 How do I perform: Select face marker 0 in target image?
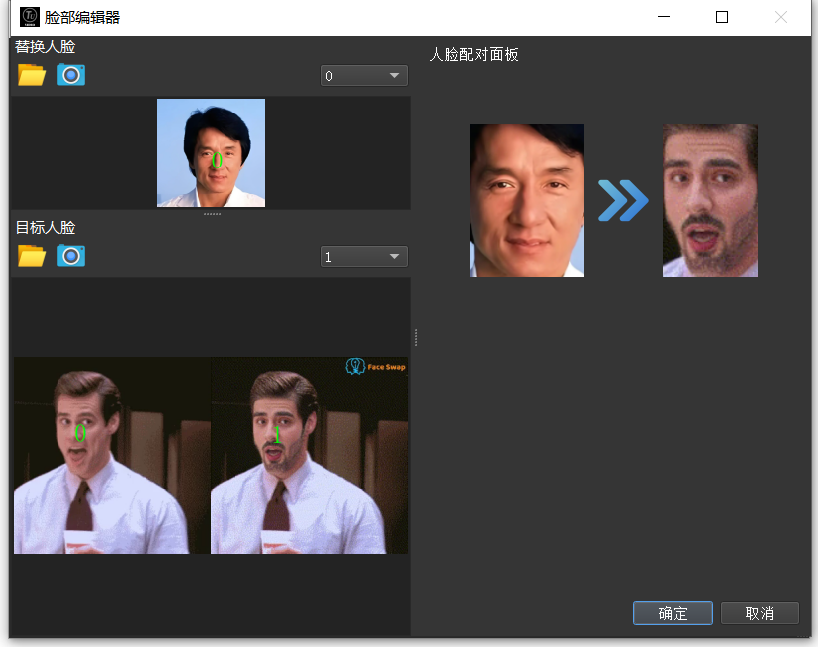click(x=80, y=434)
